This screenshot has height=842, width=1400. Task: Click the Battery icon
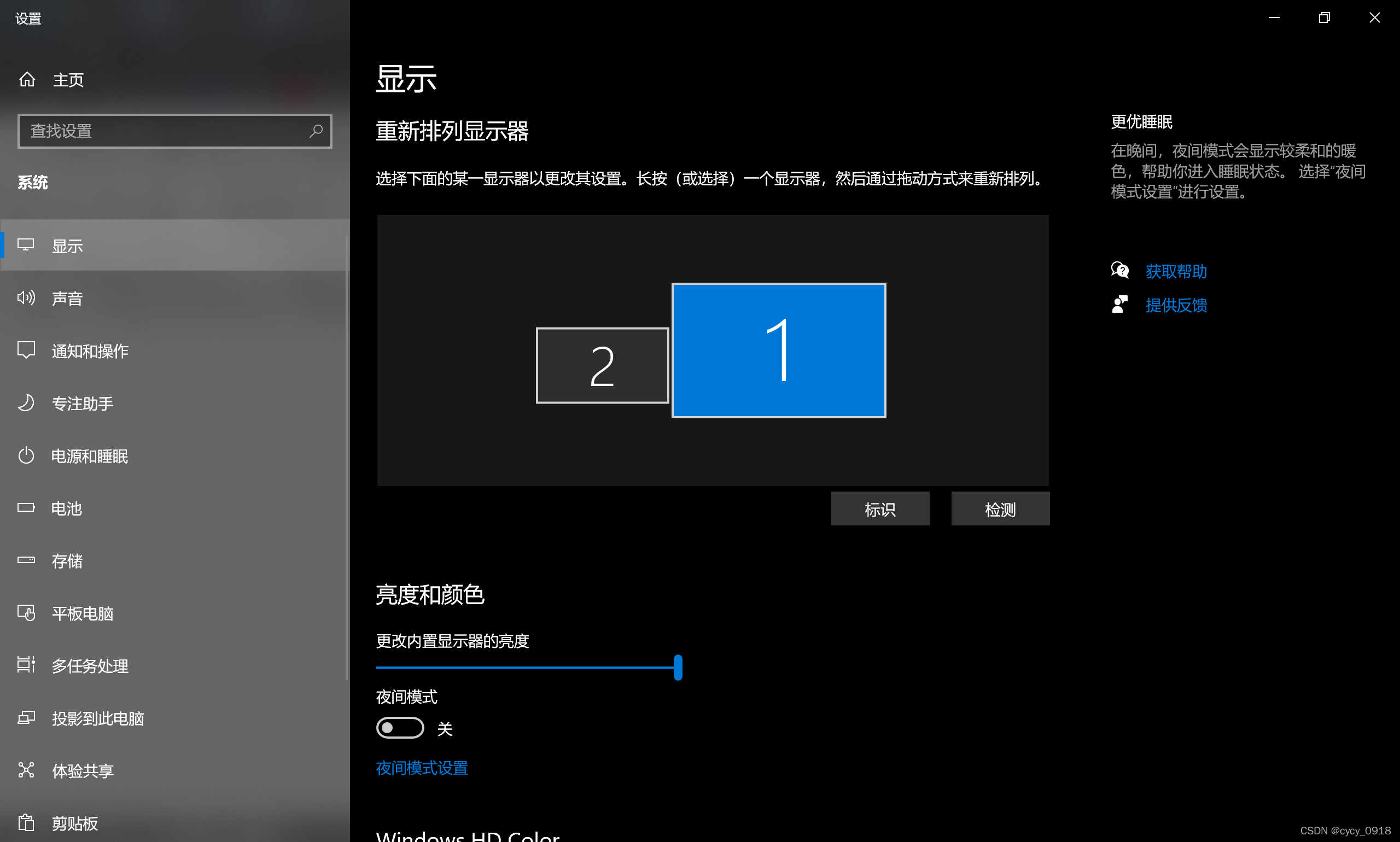click(x=26, y=507)
